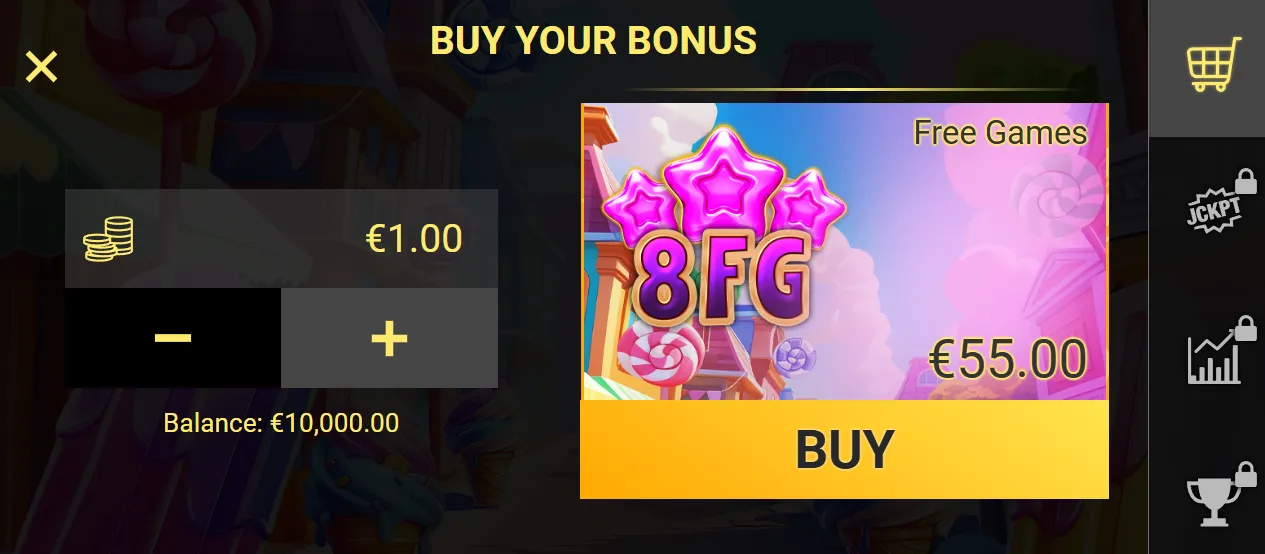Decrease the bet with minus button
This screenshot has width=1265, height=554.
tap(173, 338)
